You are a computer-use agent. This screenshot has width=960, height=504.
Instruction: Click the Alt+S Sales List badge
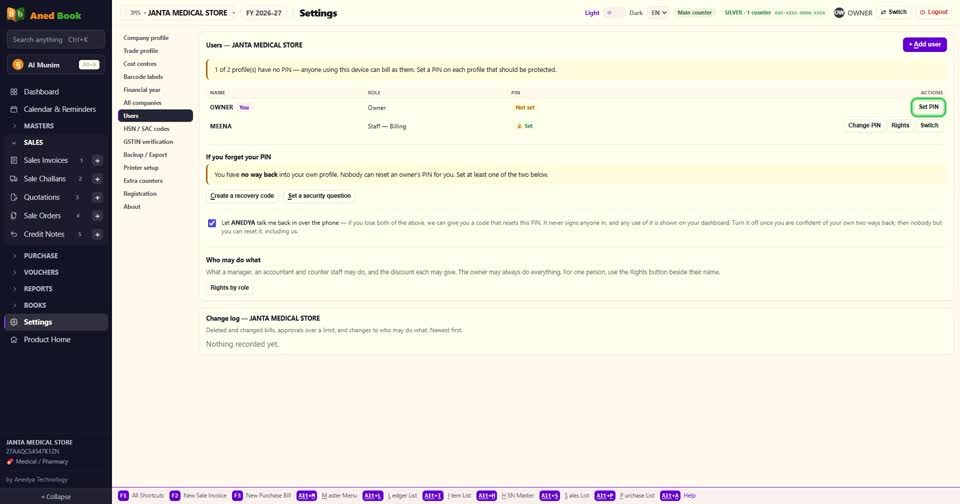pos(549,495)
